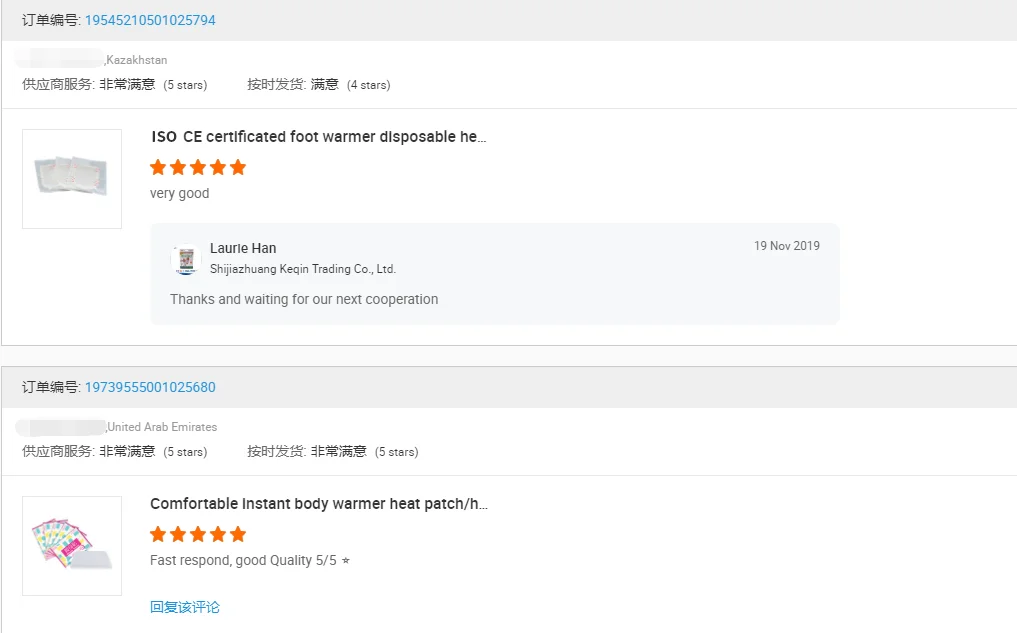Click the third star of body warmer rating

coord(198,534)
